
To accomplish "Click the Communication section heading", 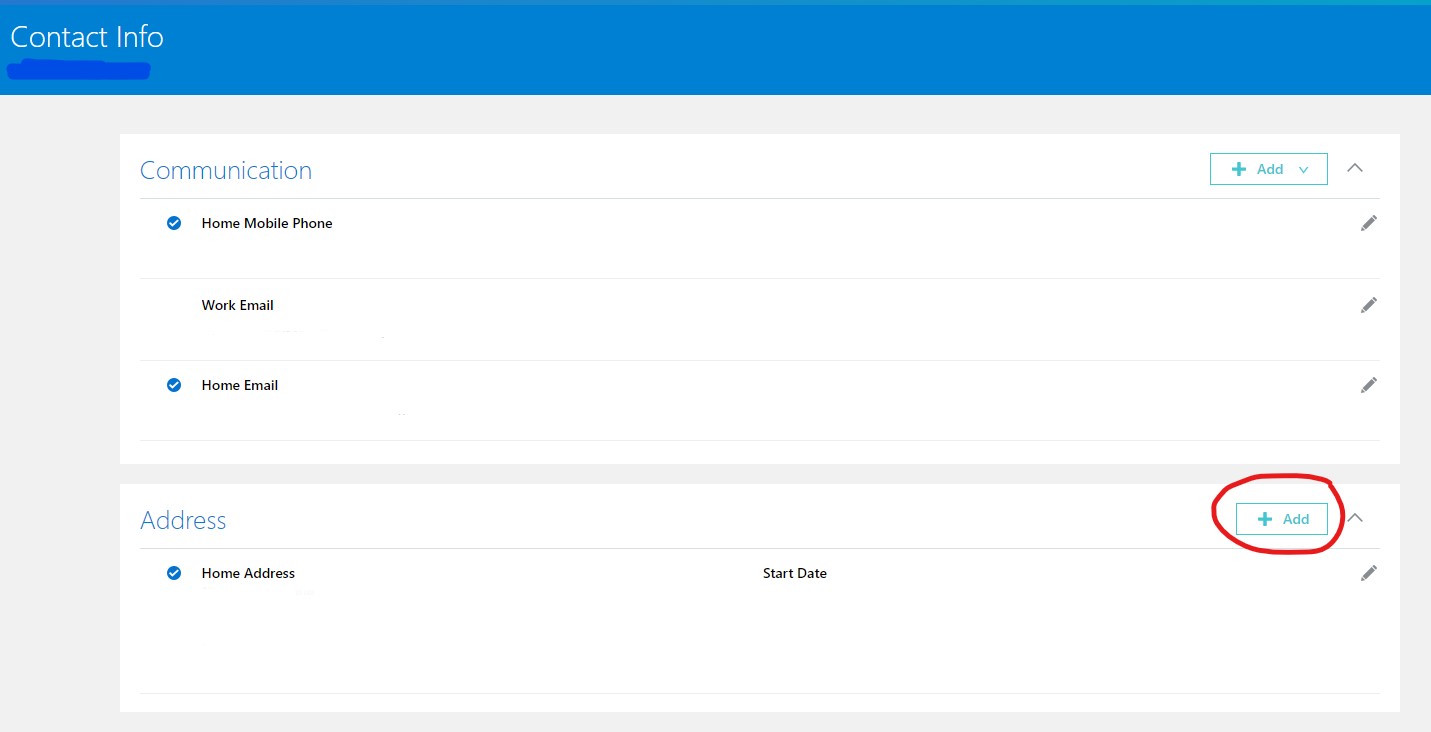I will pyautogui.click(x=226, y=170).
